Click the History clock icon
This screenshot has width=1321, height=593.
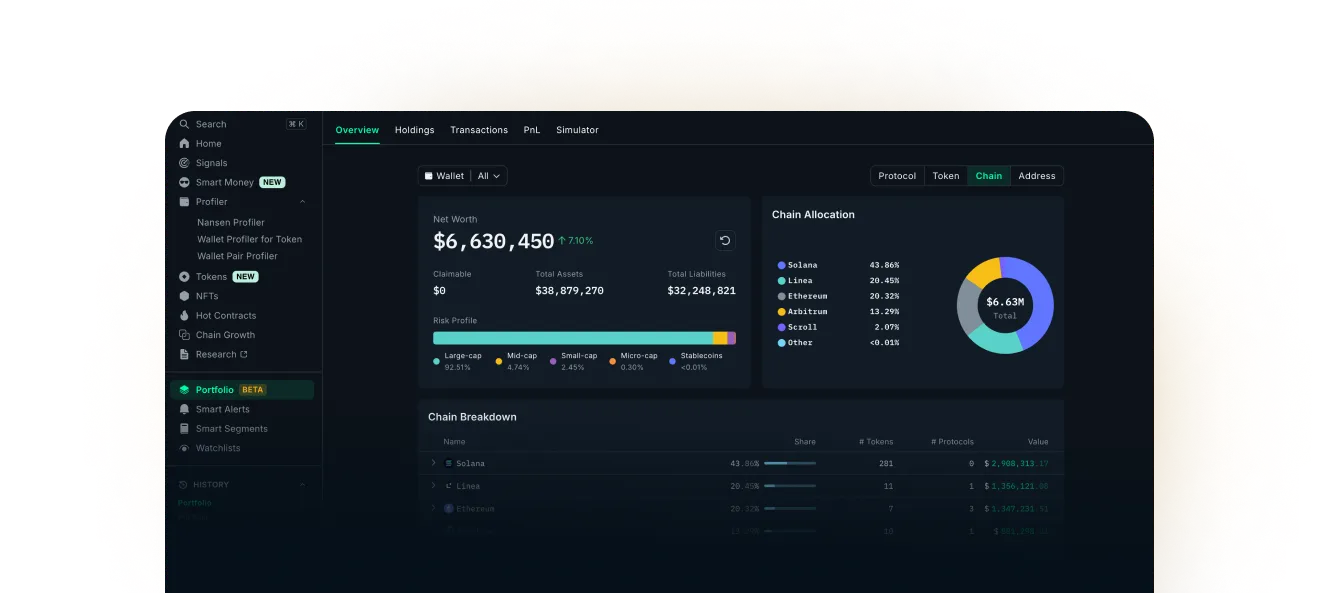tap(183, 484)
